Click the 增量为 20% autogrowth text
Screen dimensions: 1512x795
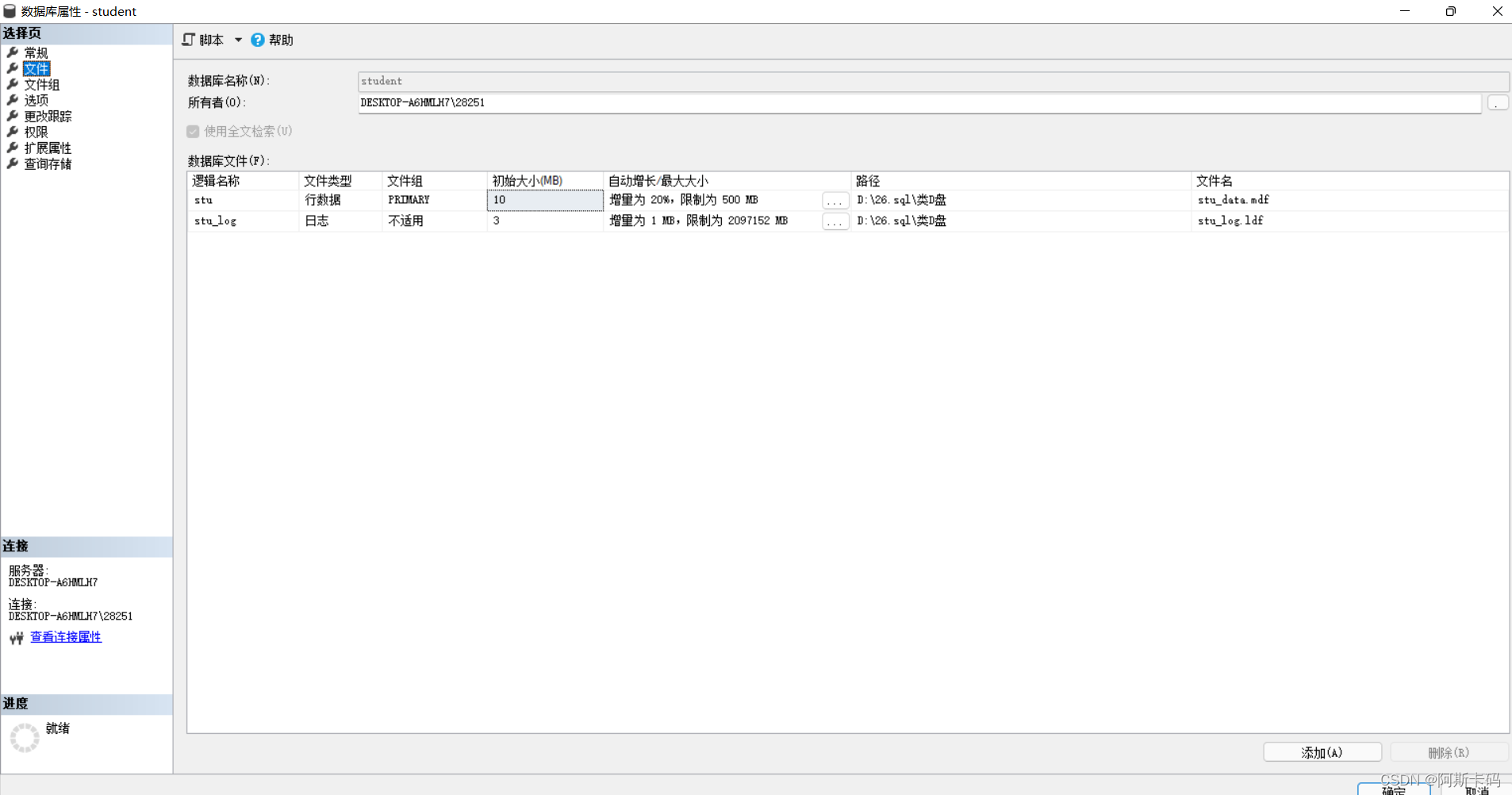click(683, 200)
